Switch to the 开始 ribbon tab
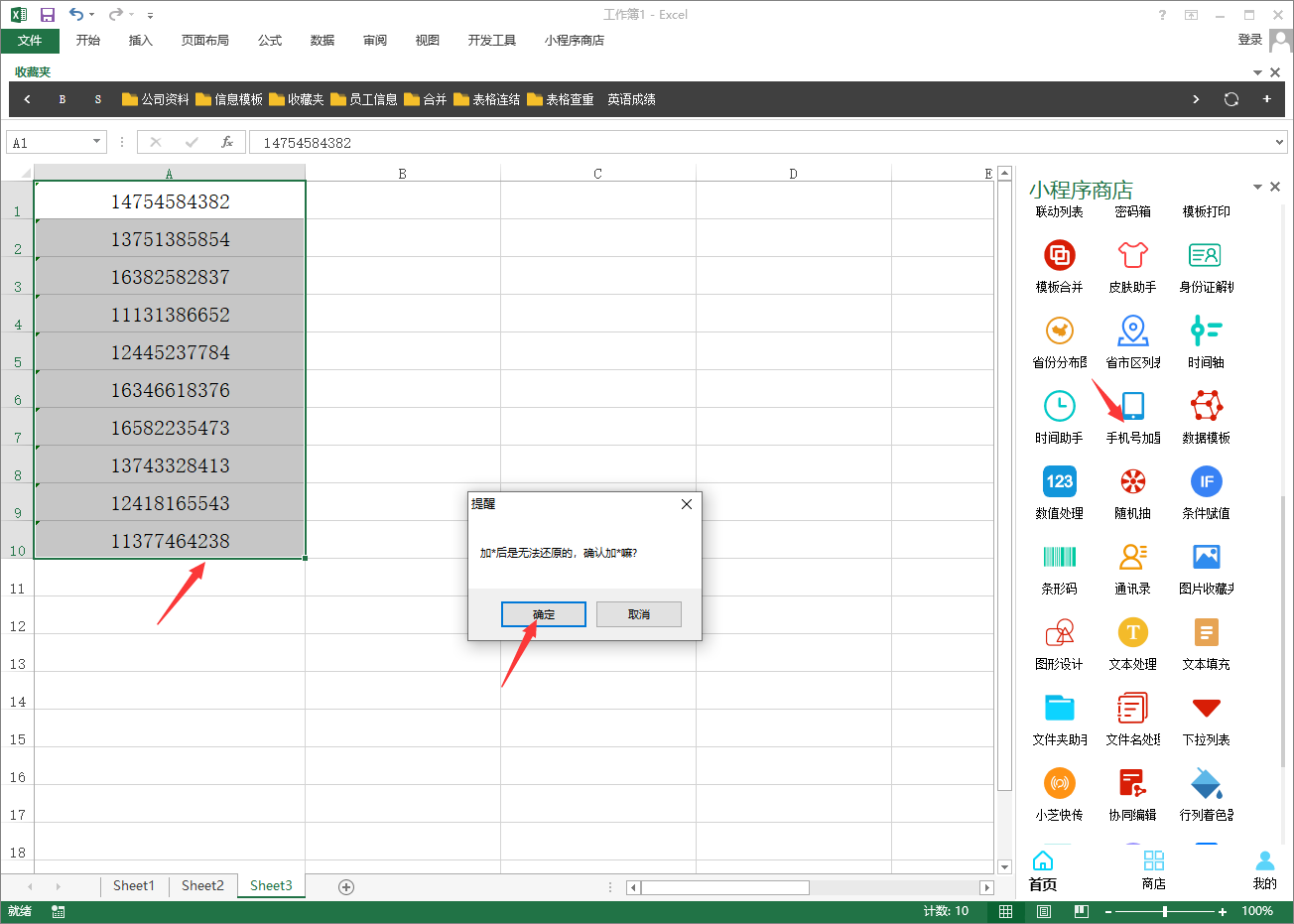 88,41
